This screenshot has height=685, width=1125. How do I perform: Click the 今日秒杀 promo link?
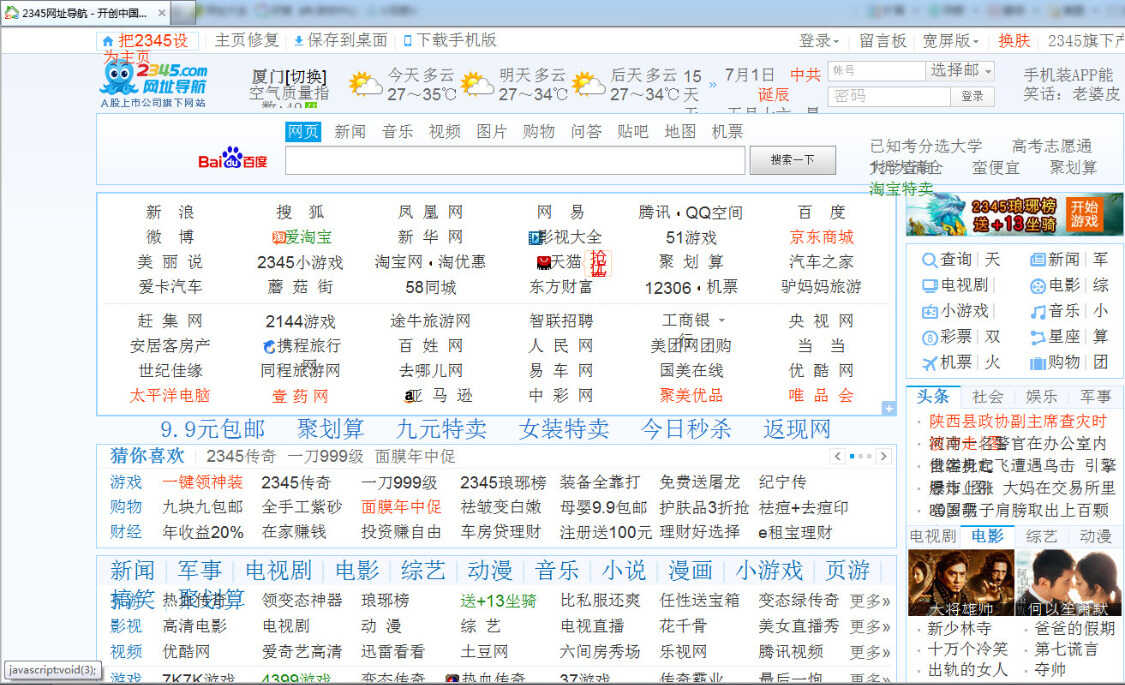tap(686, 430)
